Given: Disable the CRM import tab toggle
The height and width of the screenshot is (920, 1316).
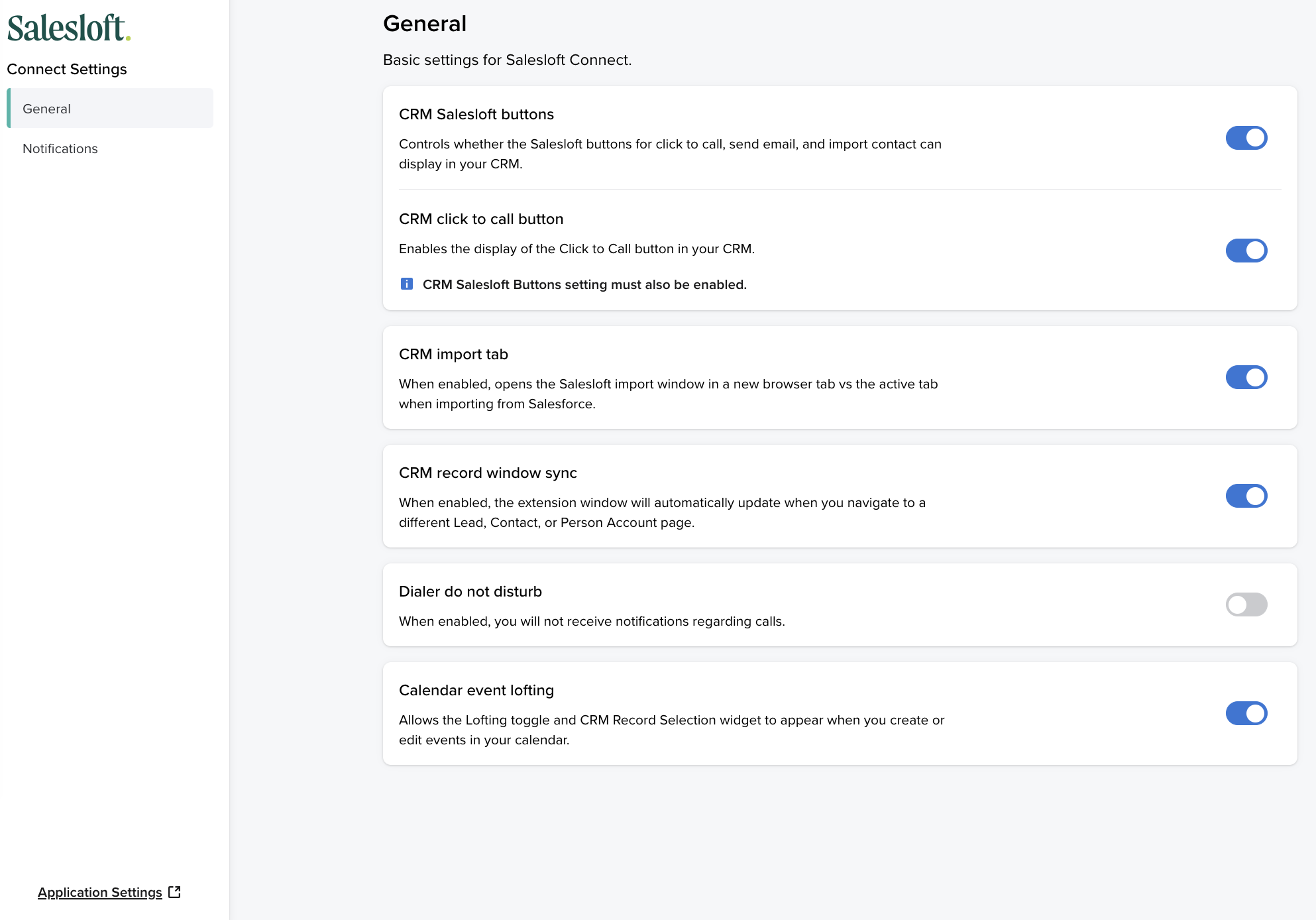Looking at the screenshot, I should (1246, 377).
